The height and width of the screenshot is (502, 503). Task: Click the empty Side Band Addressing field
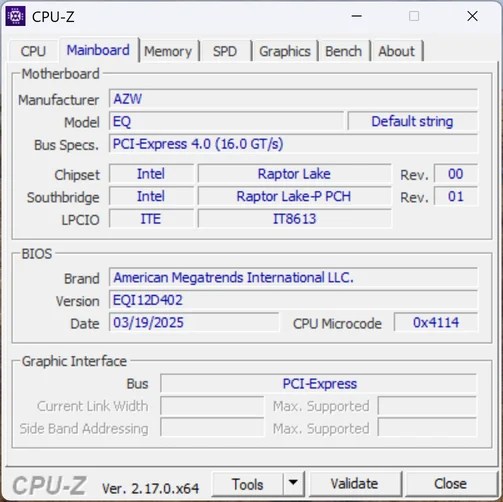212,428
